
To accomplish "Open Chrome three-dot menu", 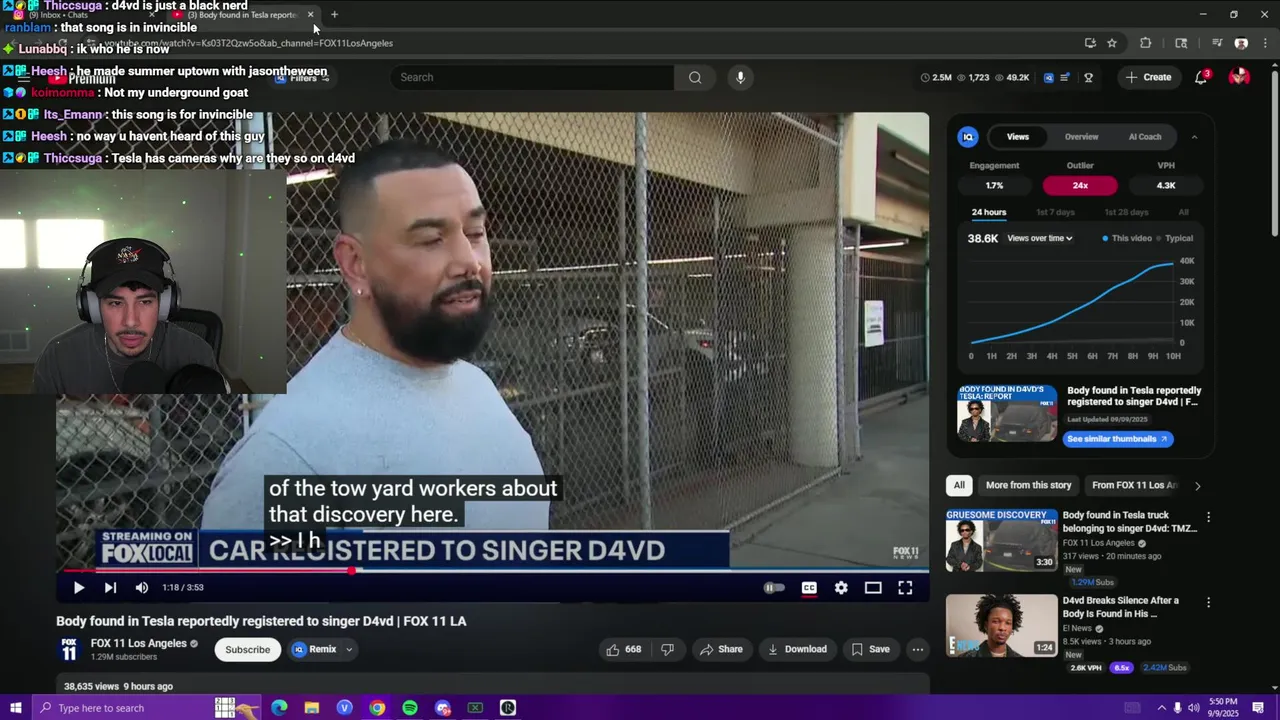I will click(1265, 43).
